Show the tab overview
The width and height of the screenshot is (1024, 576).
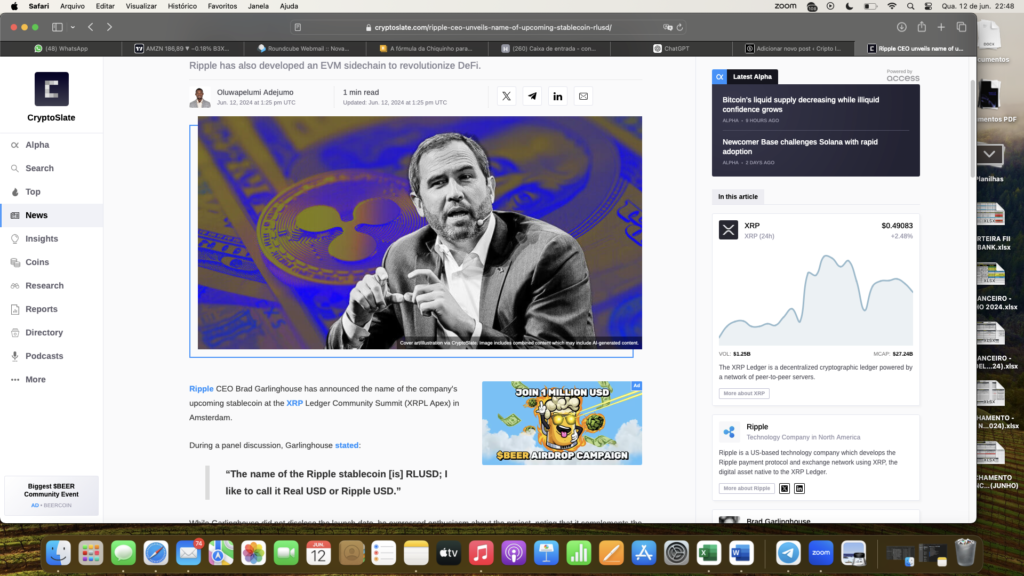pyautogui.click(x=961, y=27)
